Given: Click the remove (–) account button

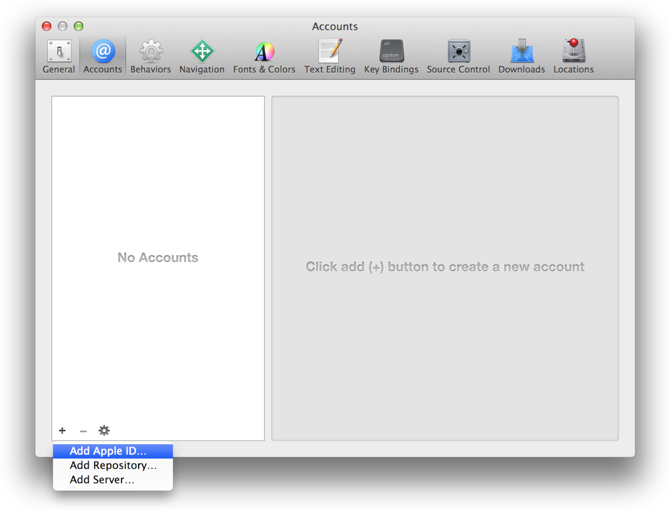Looking at the screenshot, I should pos(83,431).
